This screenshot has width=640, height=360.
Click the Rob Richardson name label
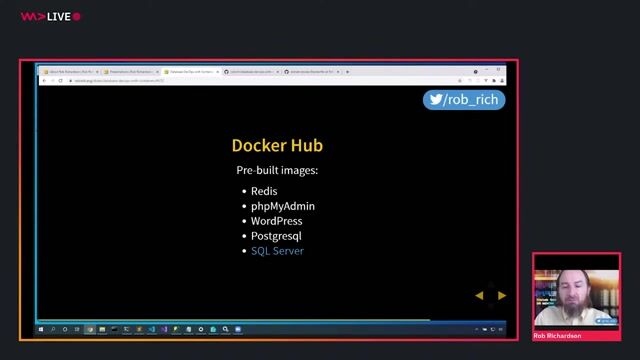557,336
